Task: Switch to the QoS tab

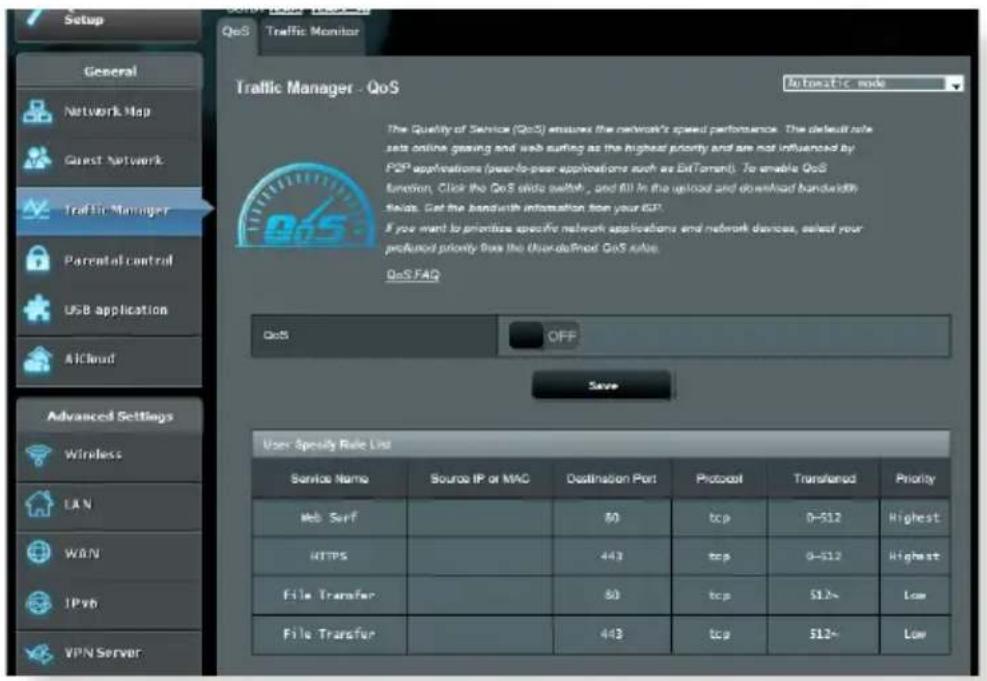Action: click(x=236, y=31)
